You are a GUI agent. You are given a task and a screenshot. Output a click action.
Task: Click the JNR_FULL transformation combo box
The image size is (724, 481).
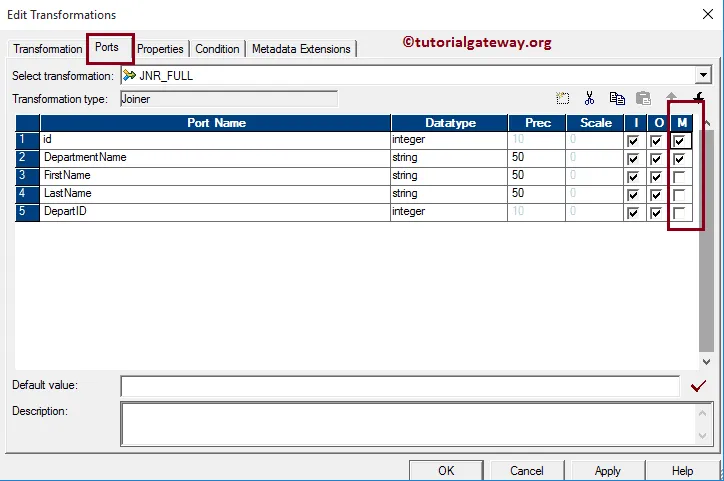pos(416,75)
